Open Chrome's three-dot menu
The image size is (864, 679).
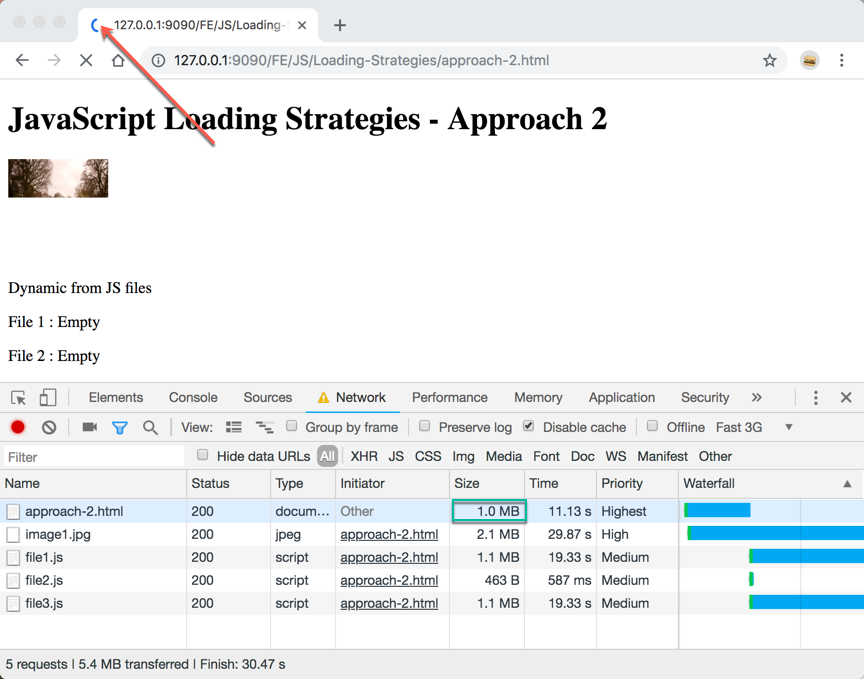click(x=841, y=61)
